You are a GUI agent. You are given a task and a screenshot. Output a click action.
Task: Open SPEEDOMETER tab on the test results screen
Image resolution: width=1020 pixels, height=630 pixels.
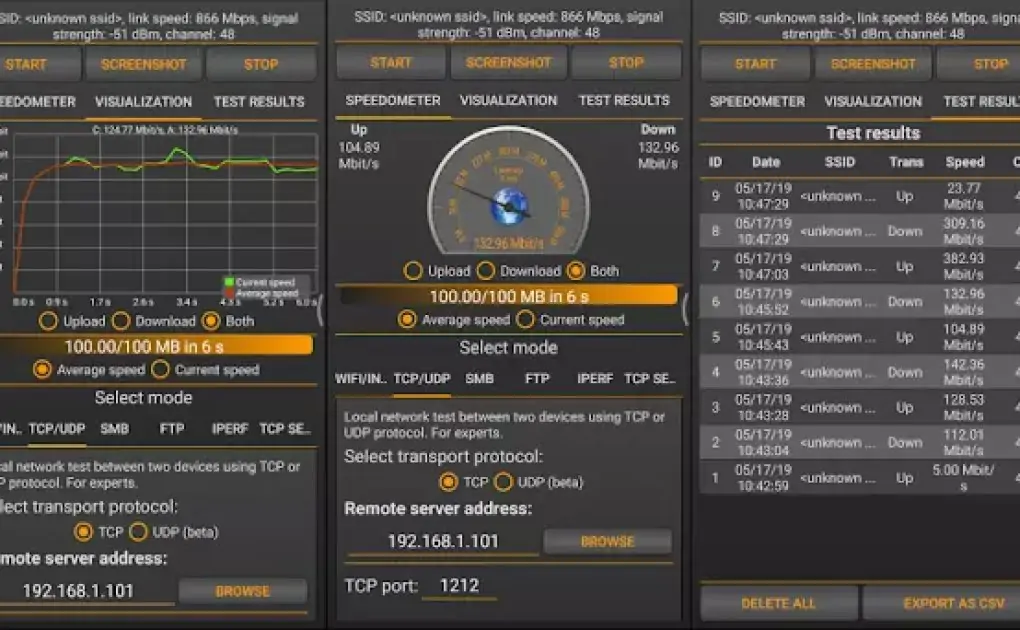pos(758,102)
